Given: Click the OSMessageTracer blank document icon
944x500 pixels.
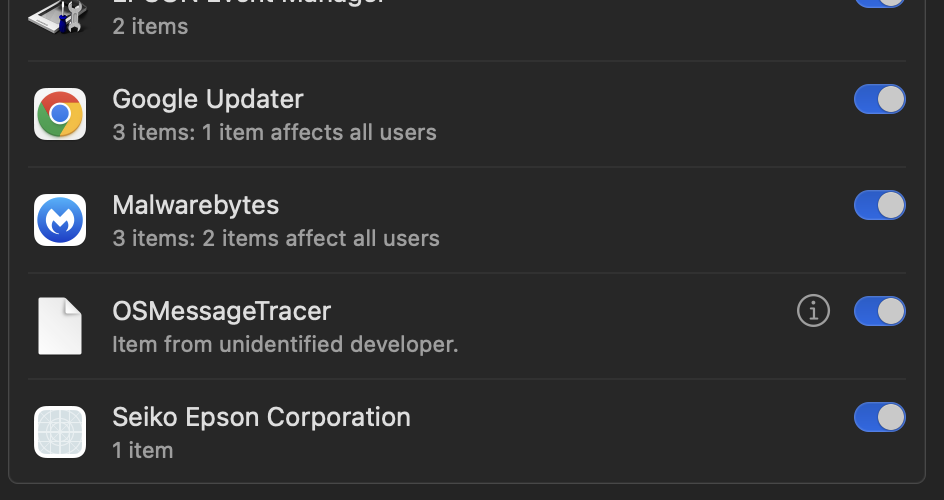Looking at the screenshot, I should coord(60,326).
